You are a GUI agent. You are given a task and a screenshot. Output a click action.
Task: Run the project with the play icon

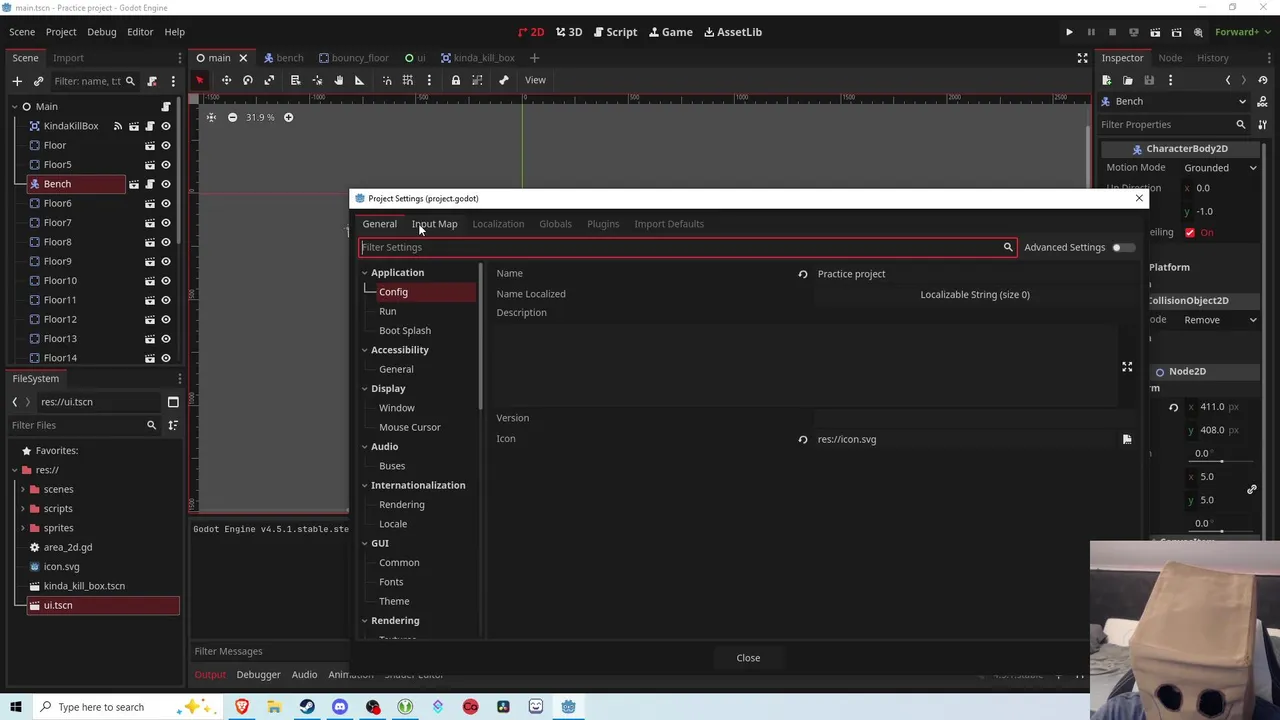pos(1069,32)
